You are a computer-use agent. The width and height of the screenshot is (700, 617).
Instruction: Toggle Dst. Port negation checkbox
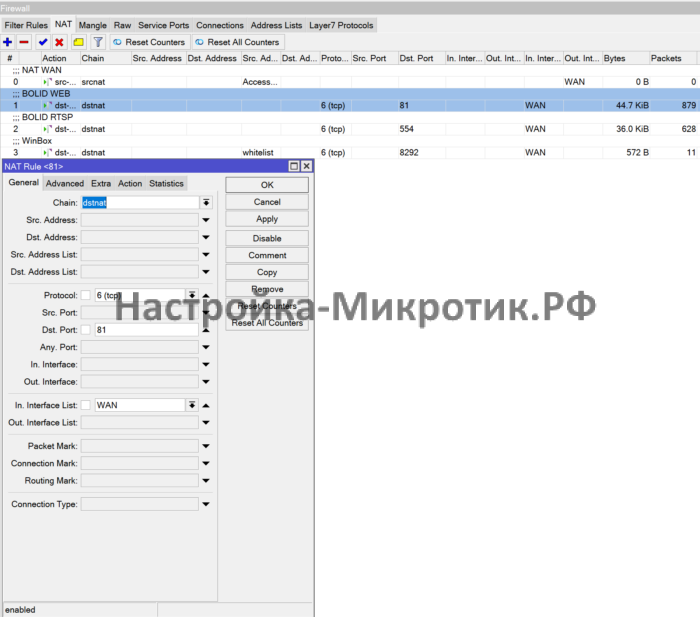tap(86, 330)
